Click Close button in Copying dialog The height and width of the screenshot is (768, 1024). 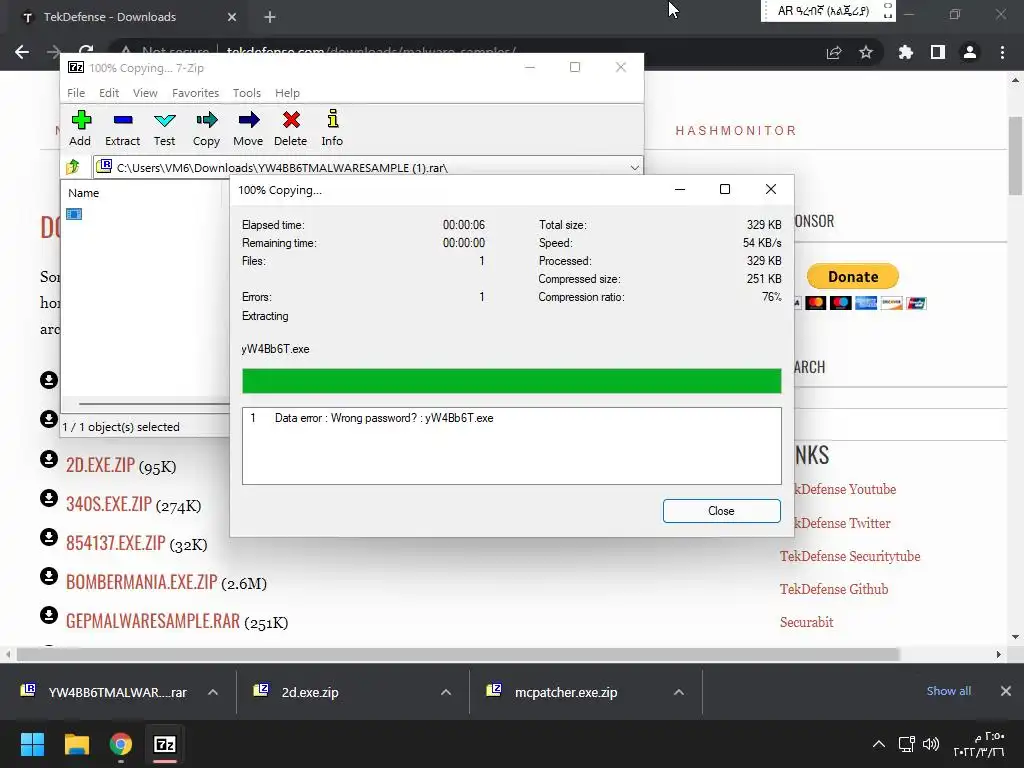click(722, 511)
